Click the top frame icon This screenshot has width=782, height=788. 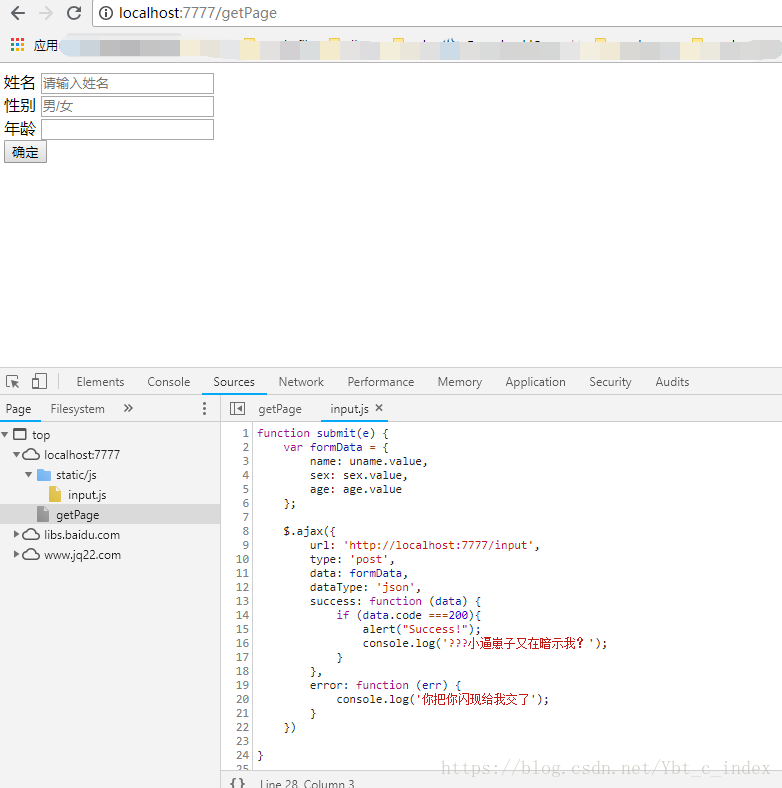[x=20, y=434]
